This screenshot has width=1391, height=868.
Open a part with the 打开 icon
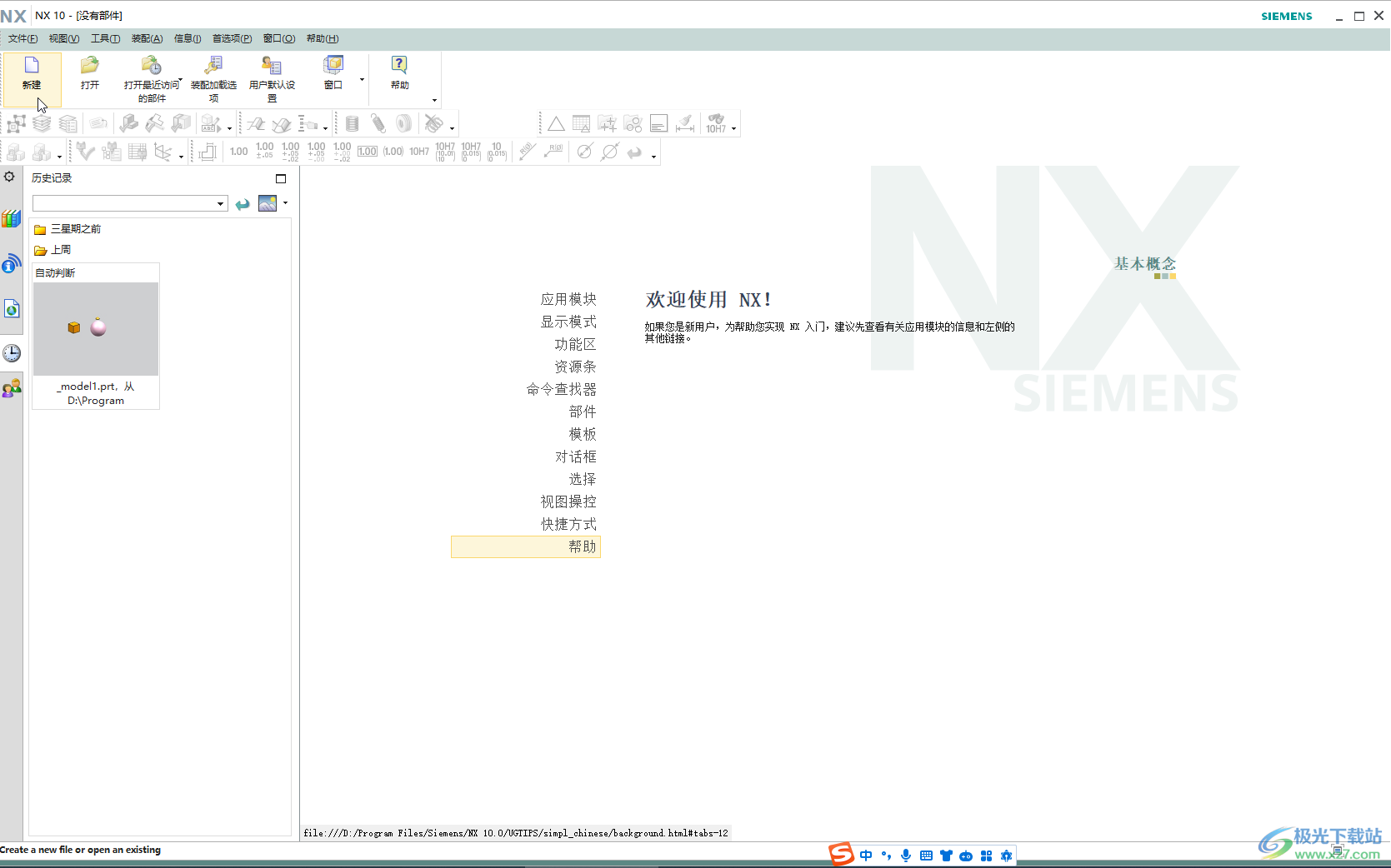point(89,65)
